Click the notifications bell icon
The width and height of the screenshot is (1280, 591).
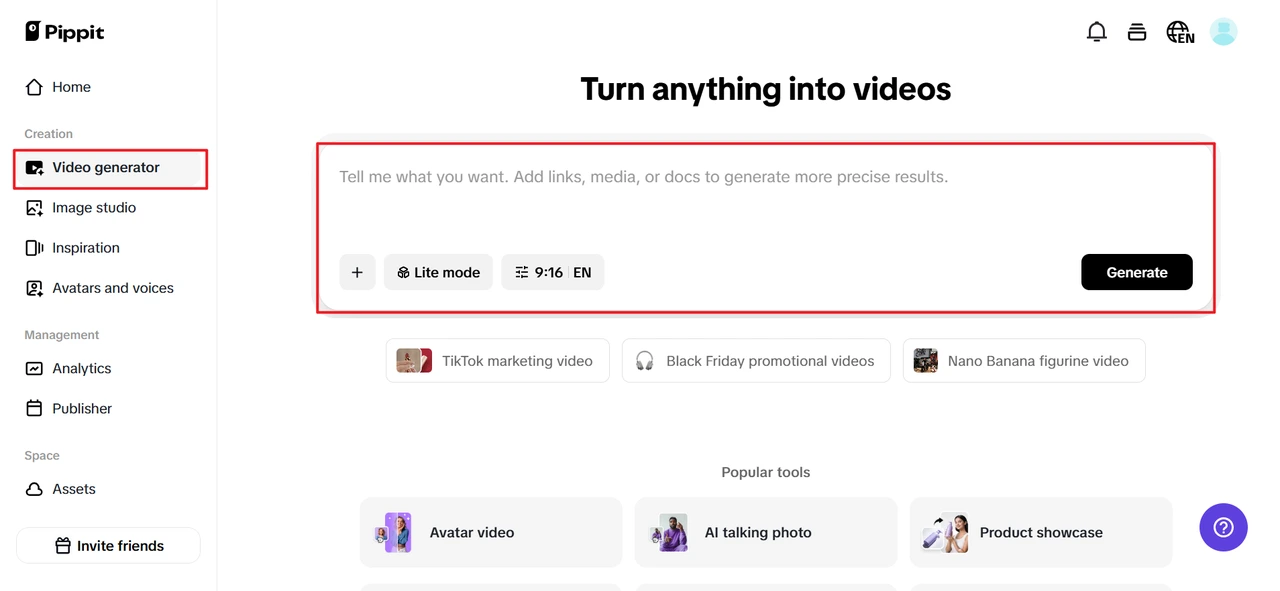(1097, 32)
